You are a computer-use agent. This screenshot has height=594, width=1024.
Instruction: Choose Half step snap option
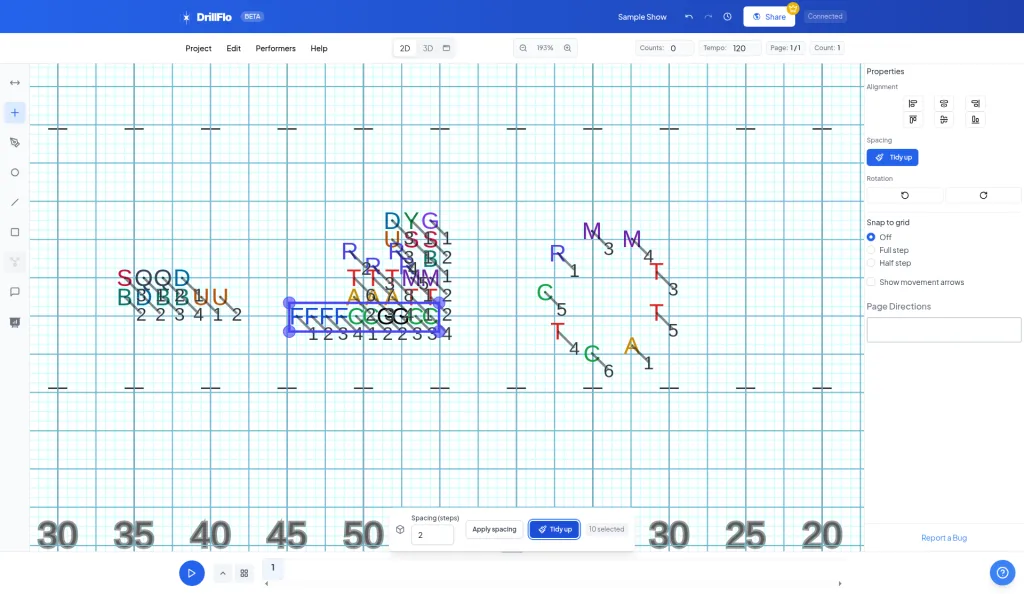[871, 263]
